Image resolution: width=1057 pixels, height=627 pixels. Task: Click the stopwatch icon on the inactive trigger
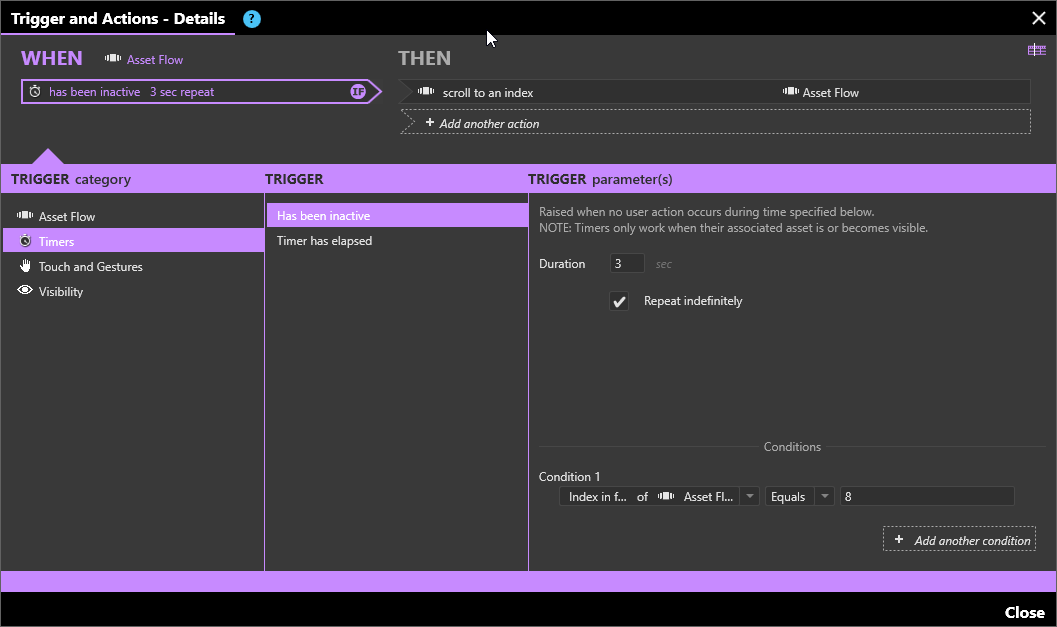[34, 91]
